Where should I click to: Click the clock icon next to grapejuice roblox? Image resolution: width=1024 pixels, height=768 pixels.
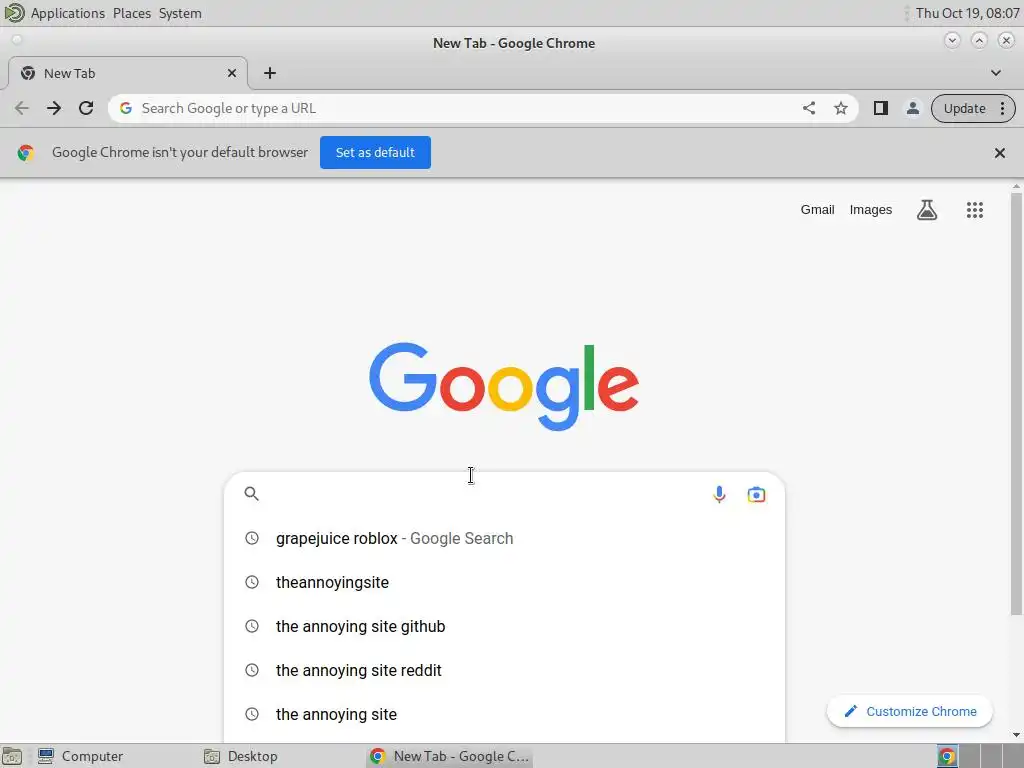[251, 538]
